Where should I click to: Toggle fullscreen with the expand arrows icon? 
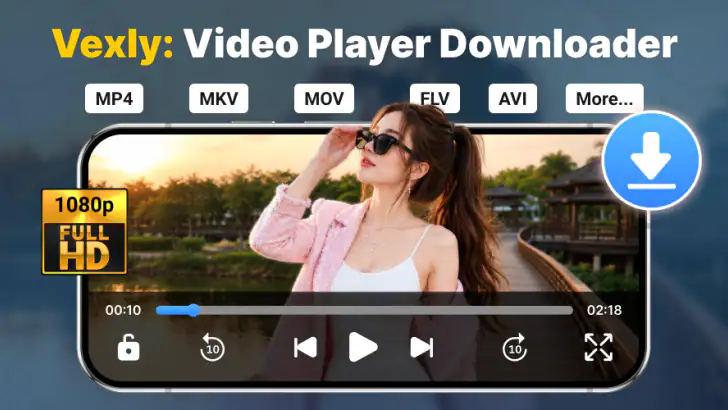598,347
